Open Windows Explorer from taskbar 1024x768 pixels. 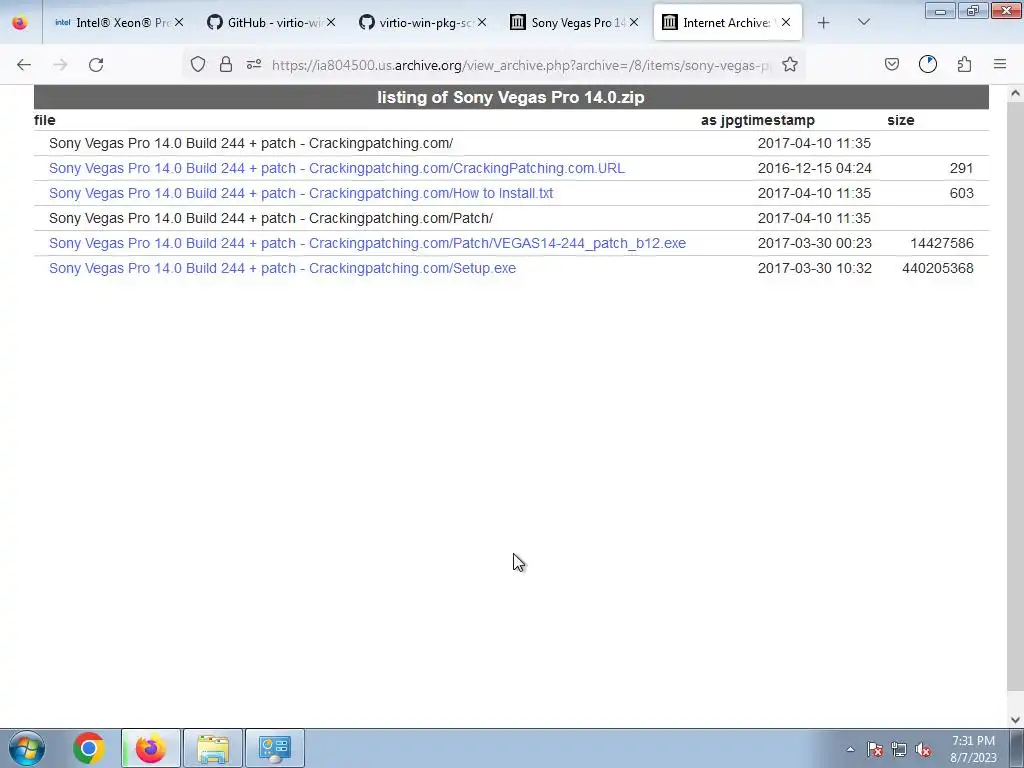pos(213,748)
